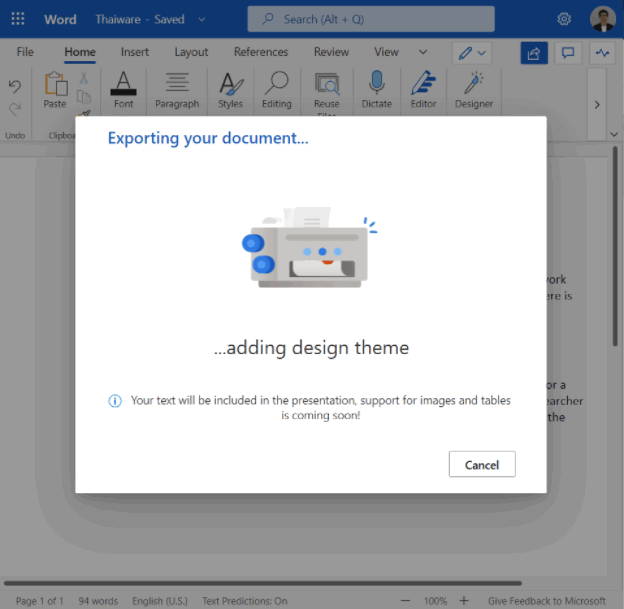The width and height of the screenshot is (624, 609).
Task: Click the 100% zoom level
Action: point(435,601)
